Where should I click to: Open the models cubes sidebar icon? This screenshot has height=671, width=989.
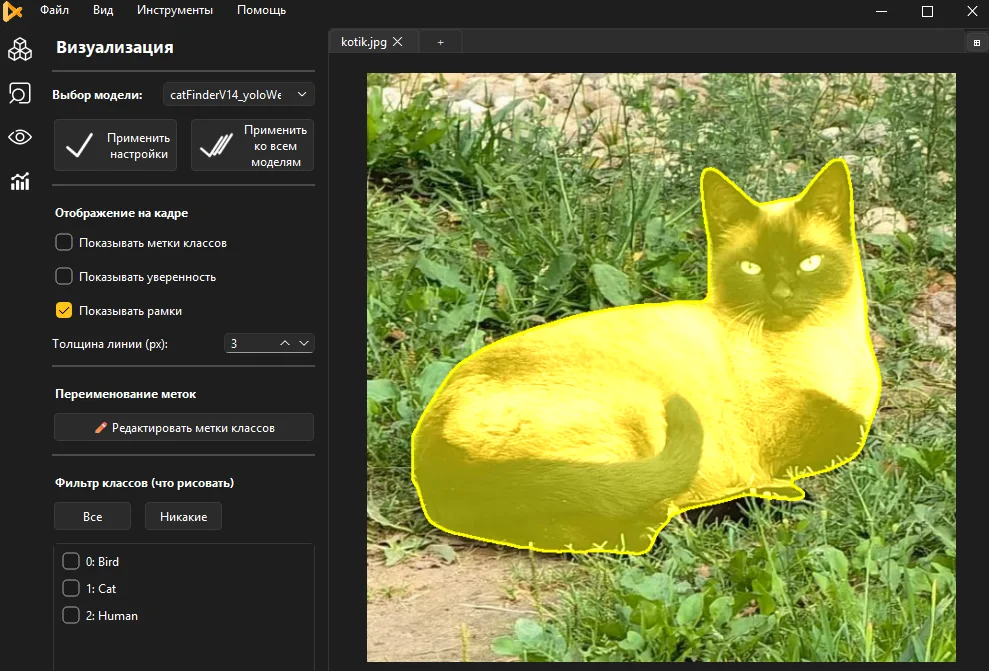pos(20,49)
